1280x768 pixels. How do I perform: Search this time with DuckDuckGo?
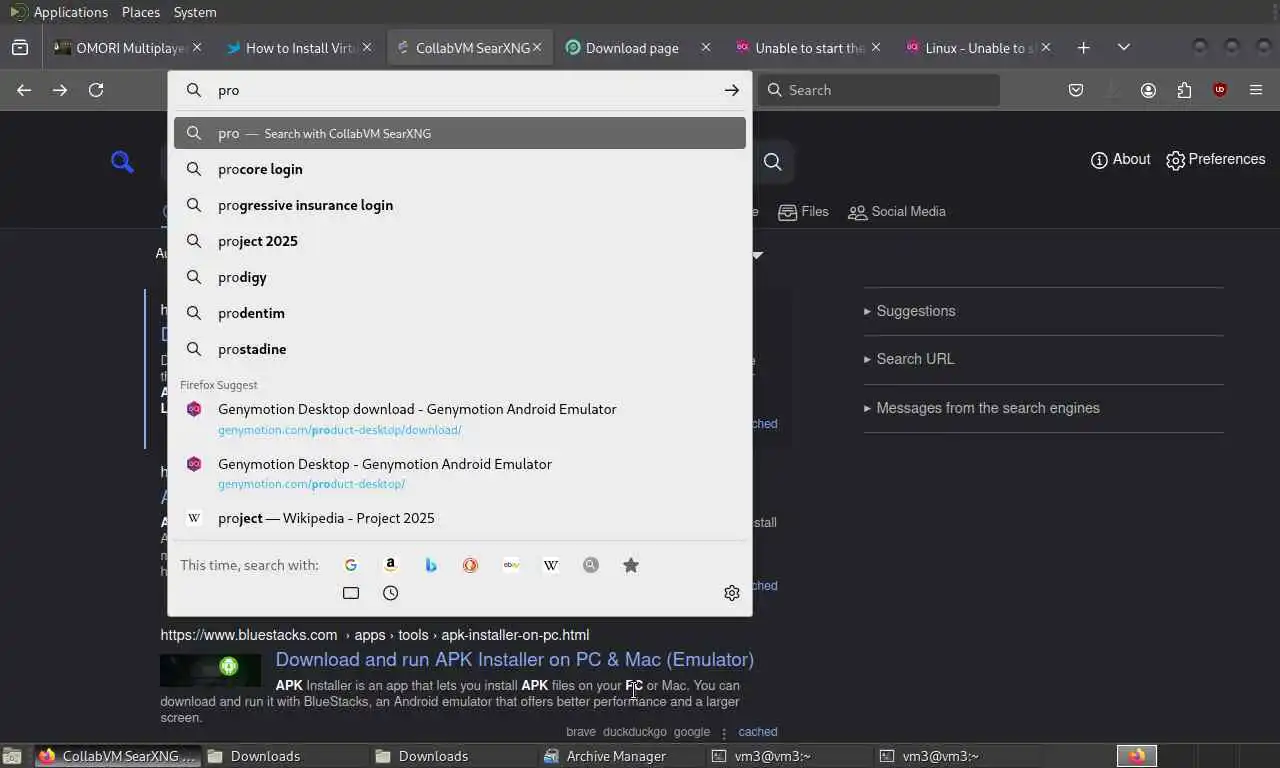[471, 565]
